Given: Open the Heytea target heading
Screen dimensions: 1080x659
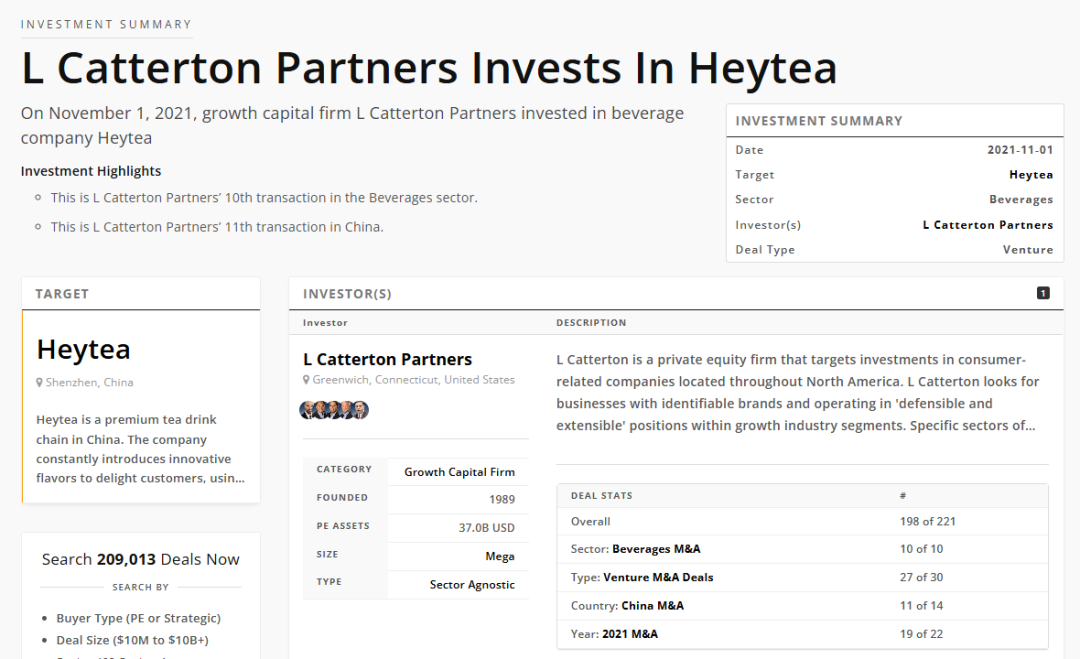Looking at the screenshot, I should pyautogui.click(x=83, y=349).
